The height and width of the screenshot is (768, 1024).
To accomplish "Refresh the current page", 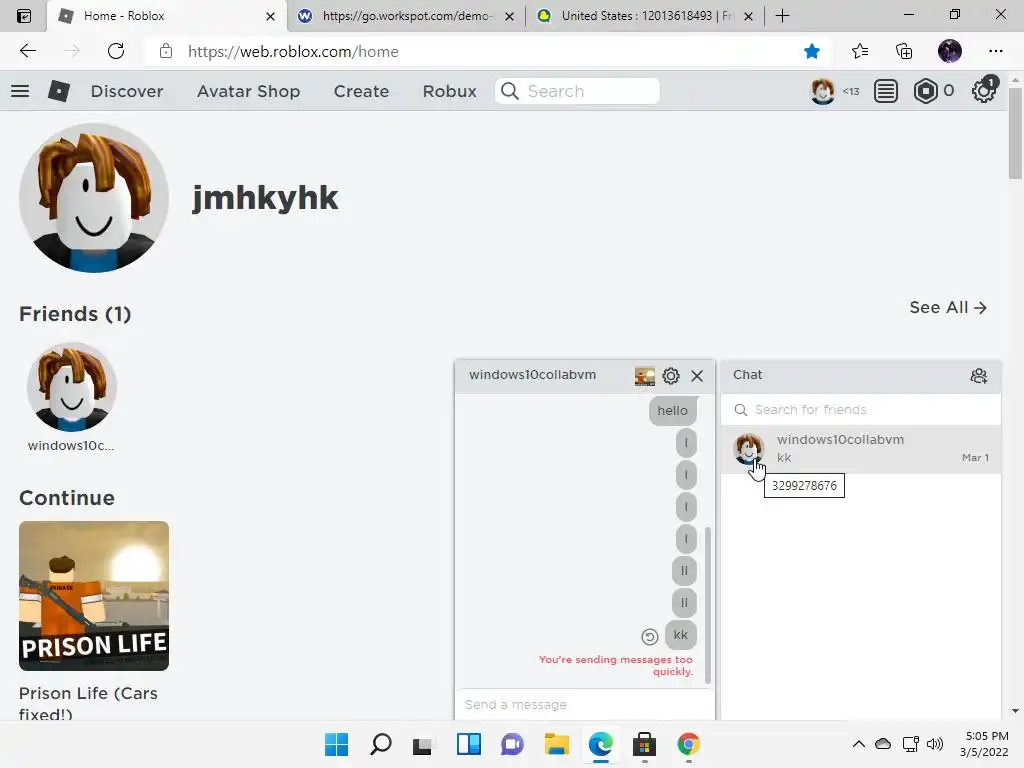I will click(x=116, y=52).
